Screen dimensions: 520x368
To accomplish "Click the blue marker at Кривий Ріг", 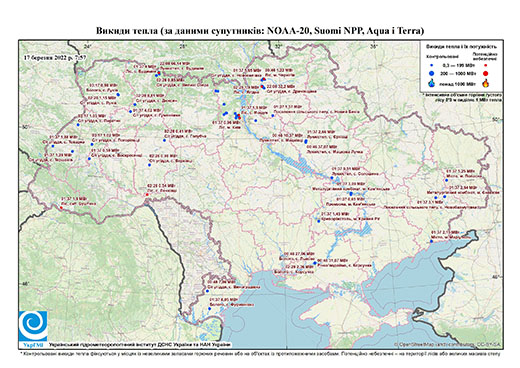I will click(x=319, y=221).
